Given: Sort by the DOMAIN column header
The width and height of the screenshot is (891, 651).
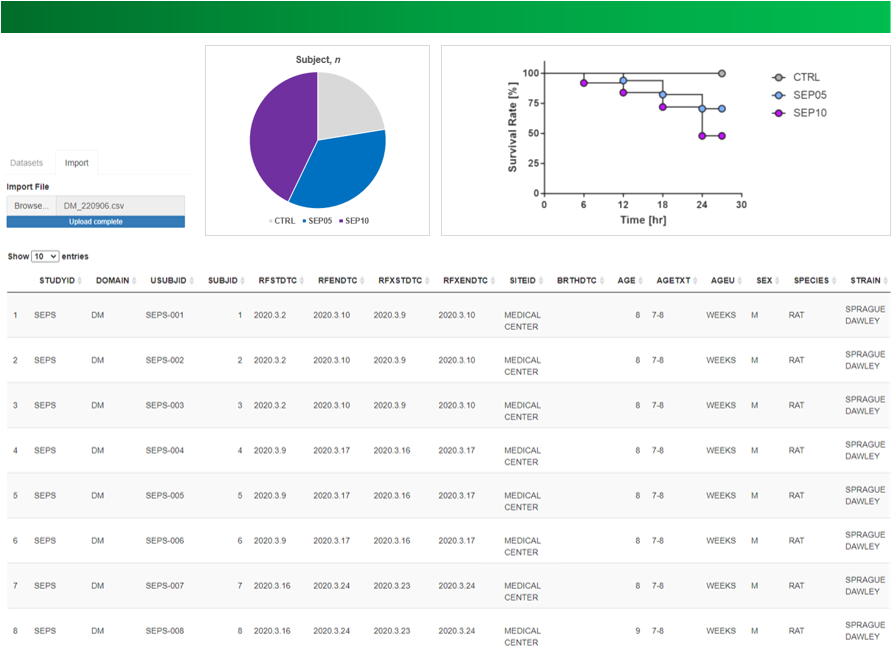Looking at the screenshot, I should [112, 280].
